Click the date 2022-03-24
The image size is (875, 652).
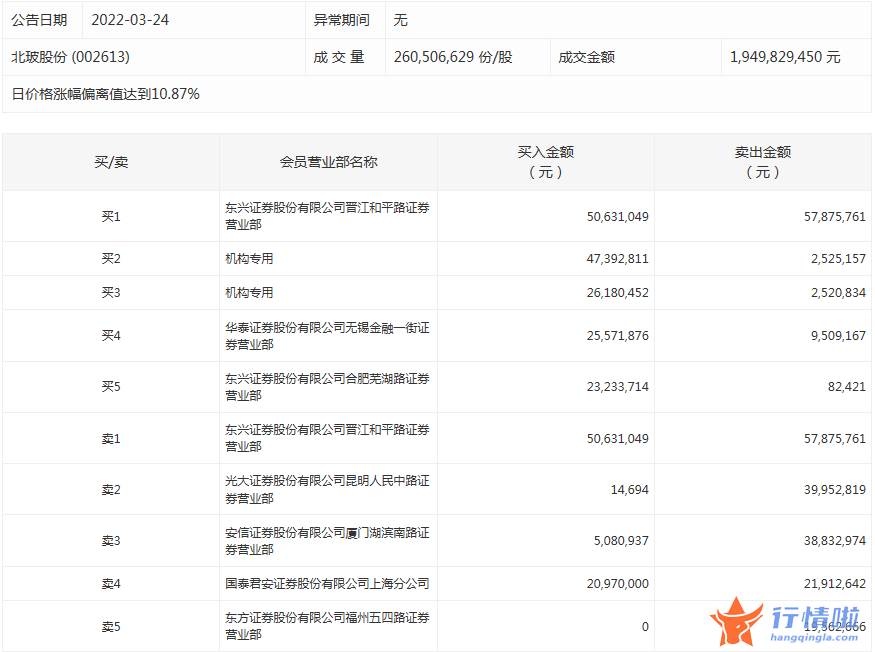[x=130, y=20]
